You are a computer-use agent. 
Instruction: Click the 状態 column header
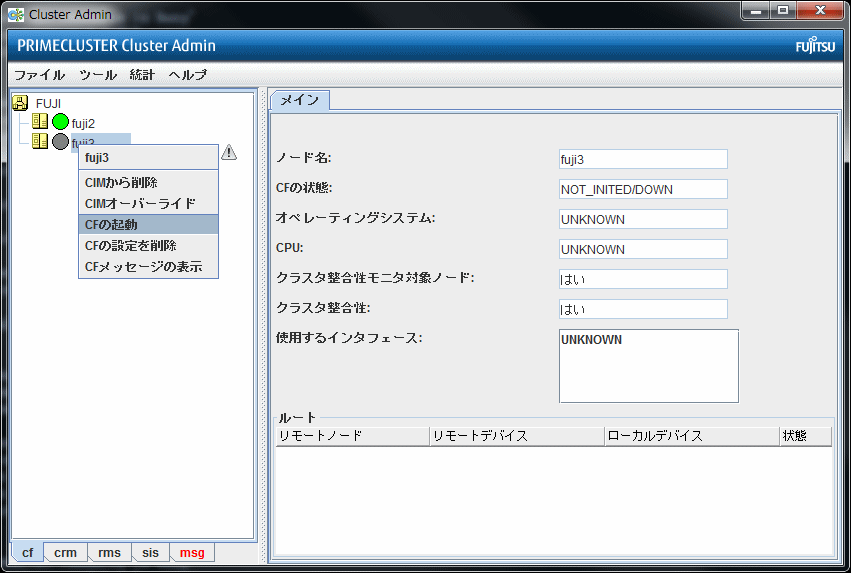click(x=805, y=436)
